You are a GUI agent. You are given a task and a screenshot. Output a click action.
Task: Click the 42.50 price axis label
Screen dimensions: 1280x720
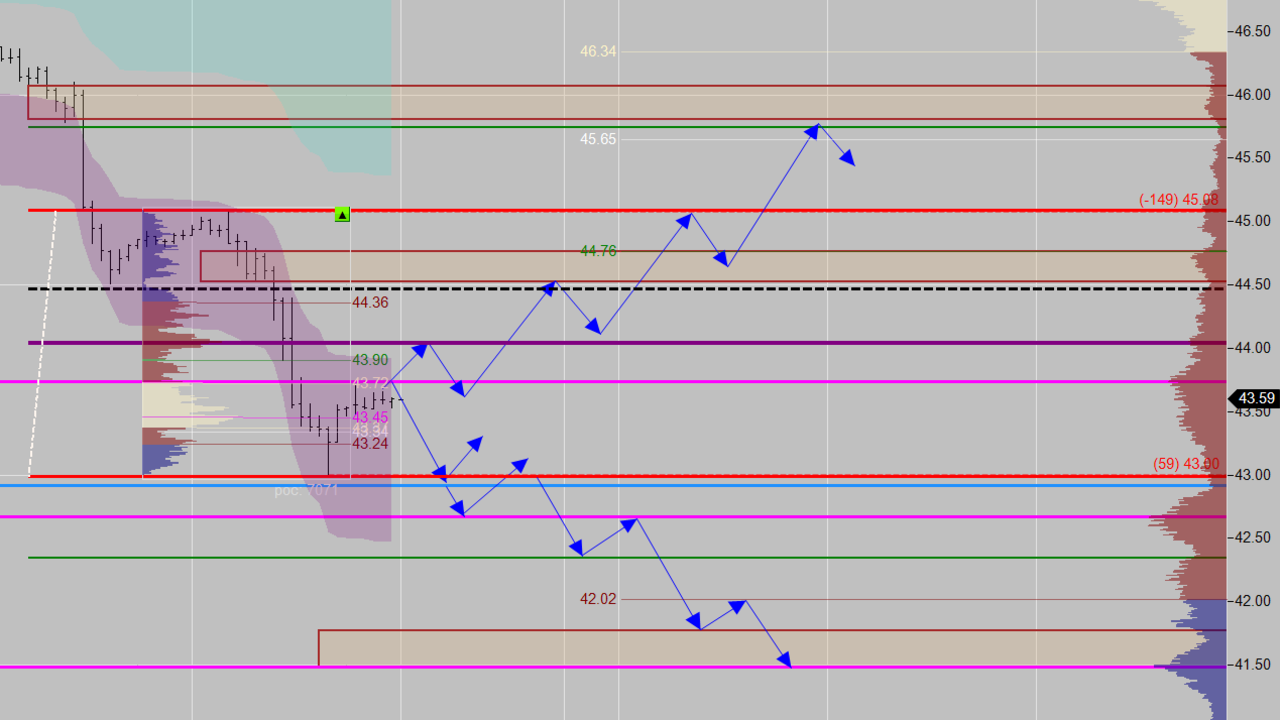(x=1254, y=538)
